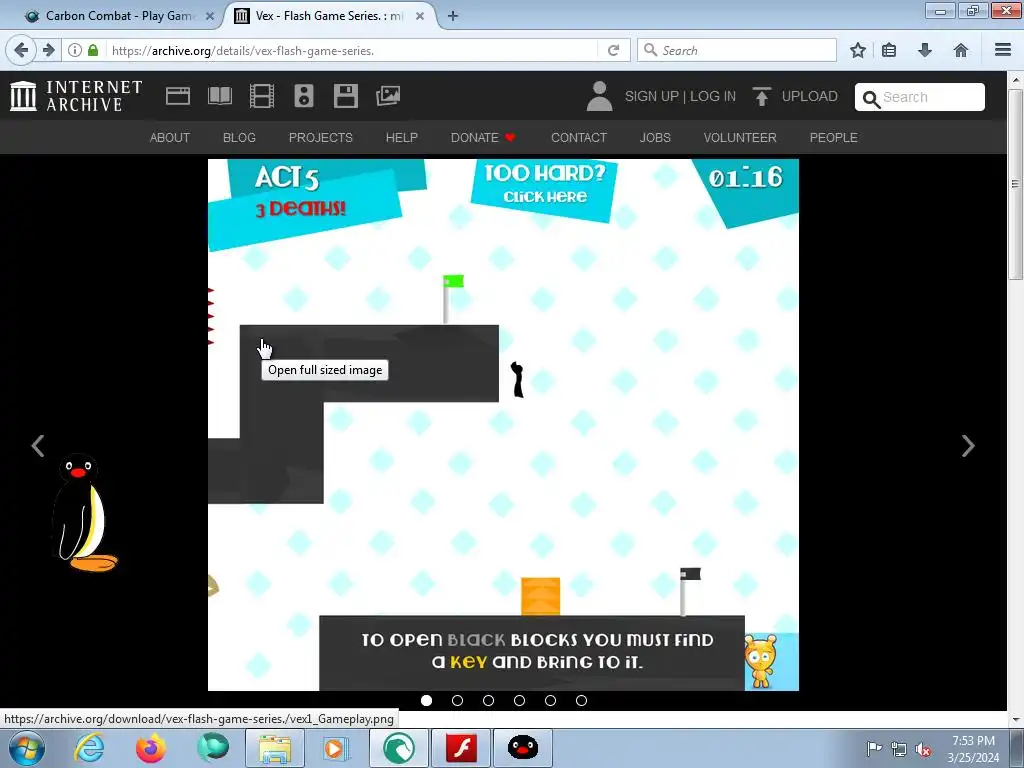The width and height of the screenshot is (1024, 768).
Task: Open Windows Explorer folder in taskbar
Action: (274, 748)
